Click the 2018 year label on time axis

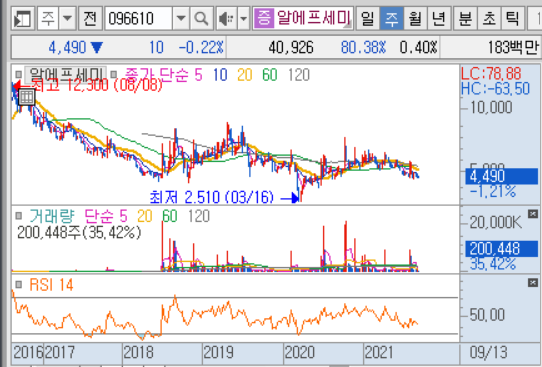(138, 352)
